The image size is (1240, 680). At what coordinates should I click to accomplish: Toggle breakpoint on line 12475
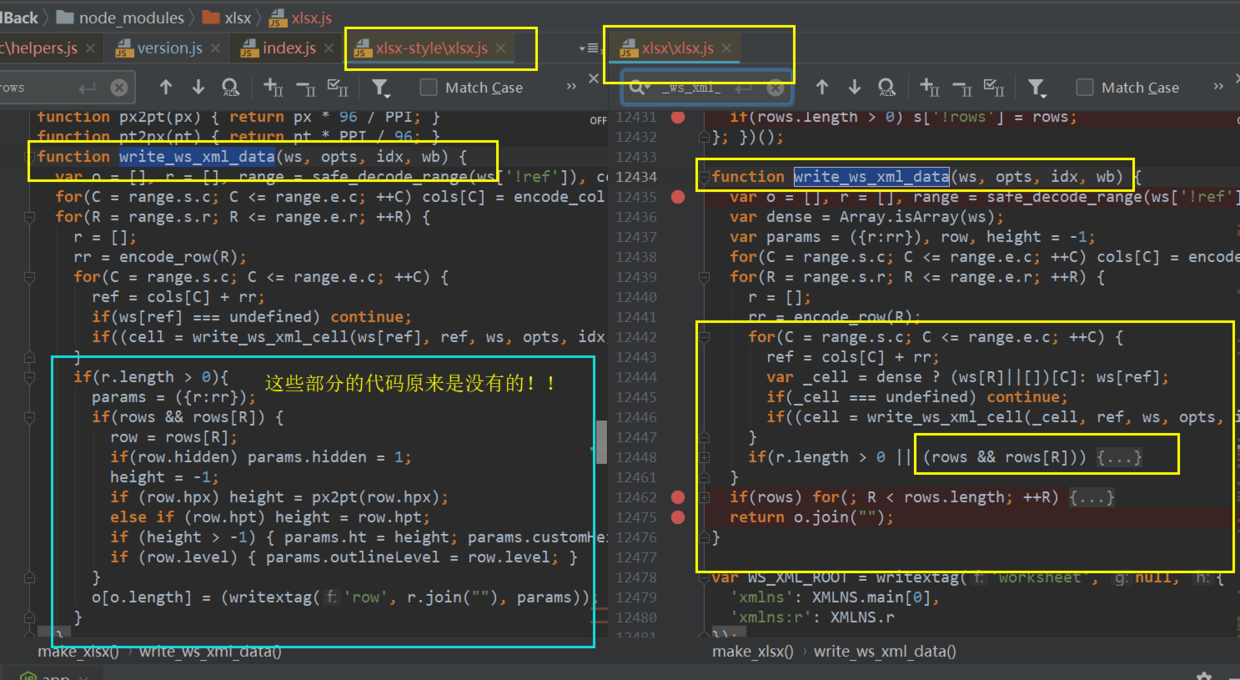678,517
